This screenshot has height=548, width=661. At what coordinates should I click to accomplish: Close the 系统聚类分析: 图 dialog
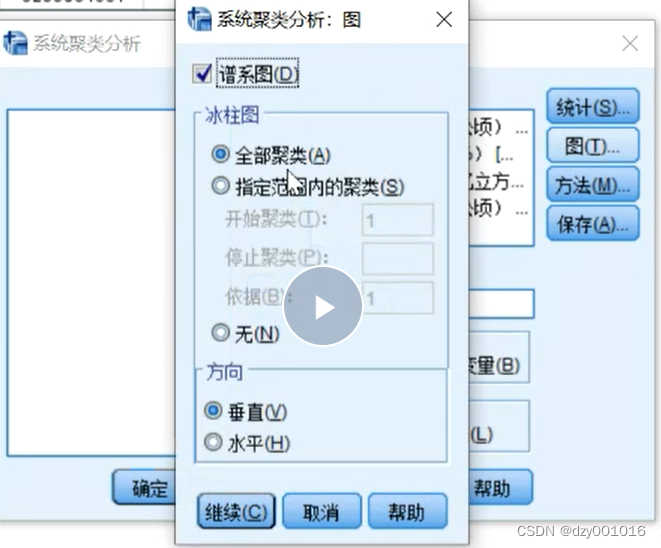(444, 19)
